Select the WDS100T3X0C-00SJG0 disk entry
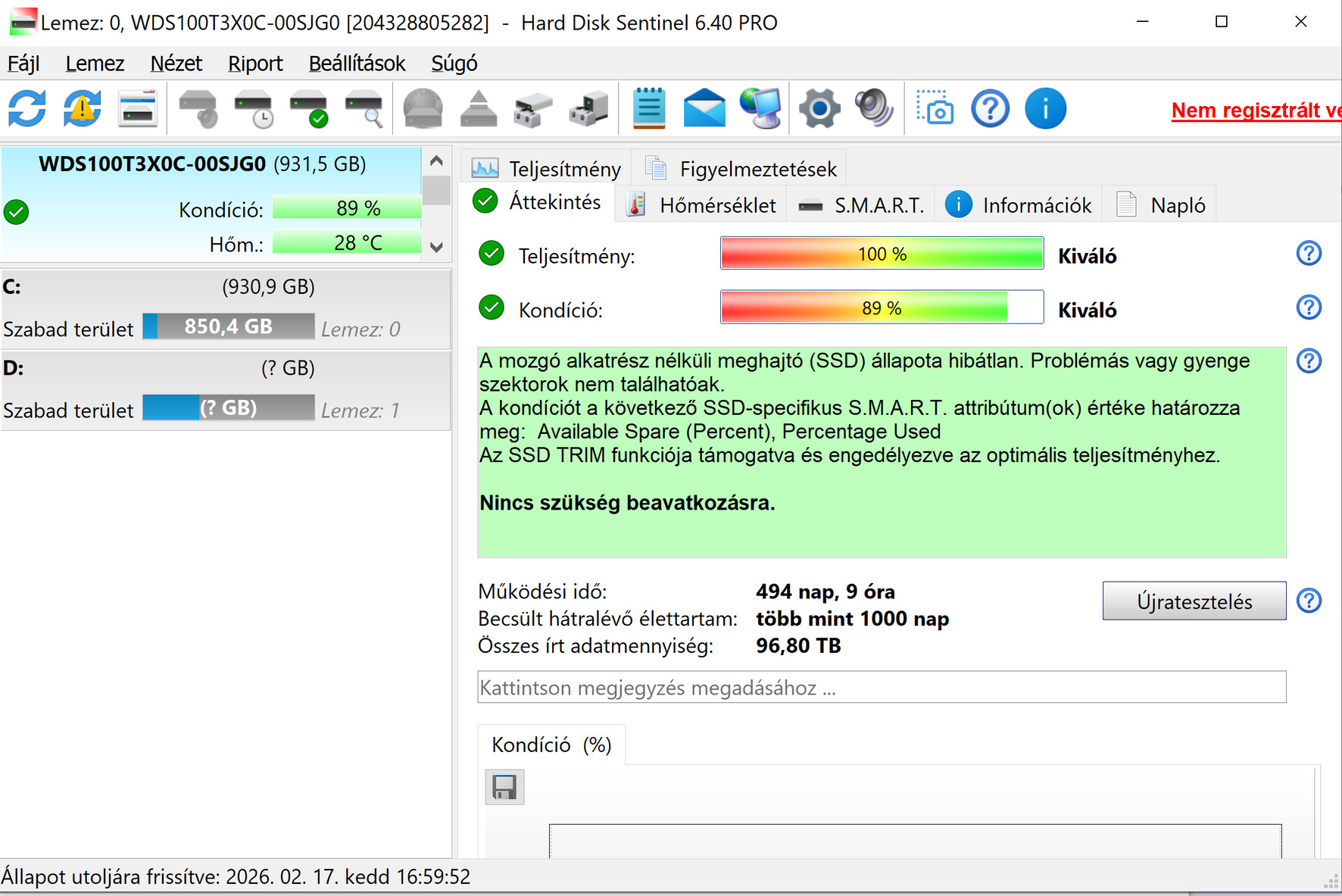Viewport: 1342px width, 896px height. point(211,204)
